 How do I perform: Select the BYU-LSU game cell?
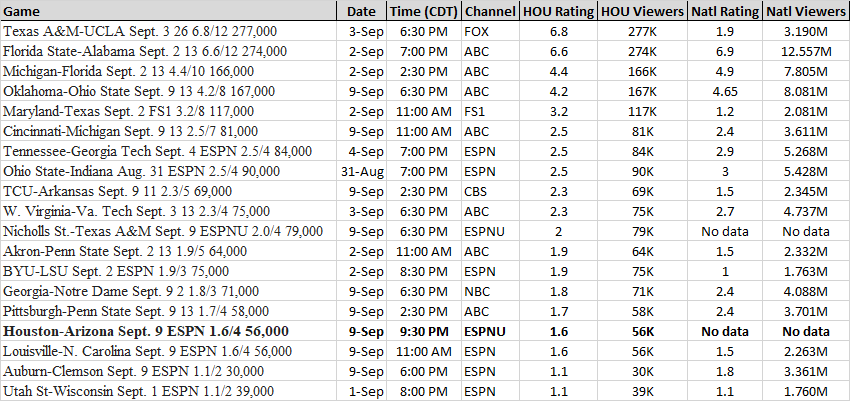[168, 271]
